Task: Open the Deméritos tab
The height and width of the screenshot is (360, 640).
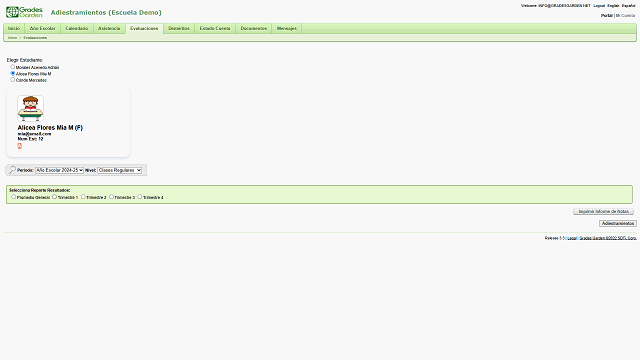Action: coord(179,29)
